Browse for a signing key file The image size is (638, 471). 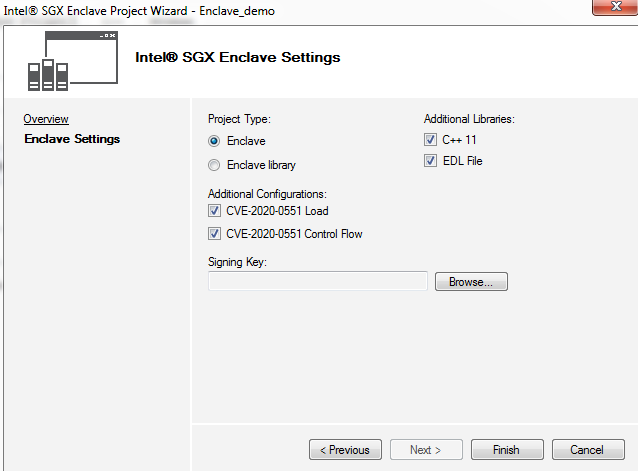[471, 282]
